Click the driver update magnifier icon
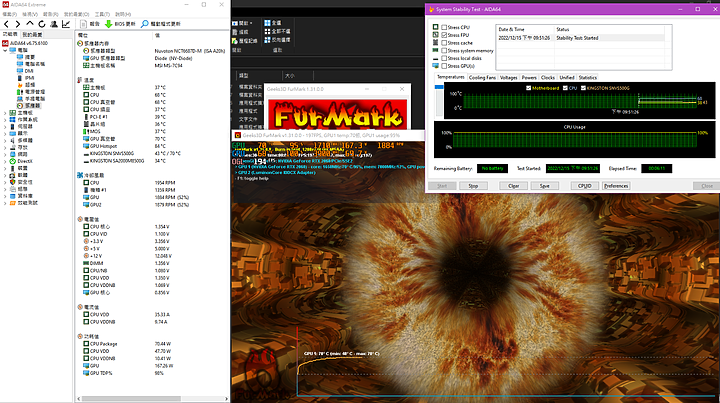 (x=145, y=24)
